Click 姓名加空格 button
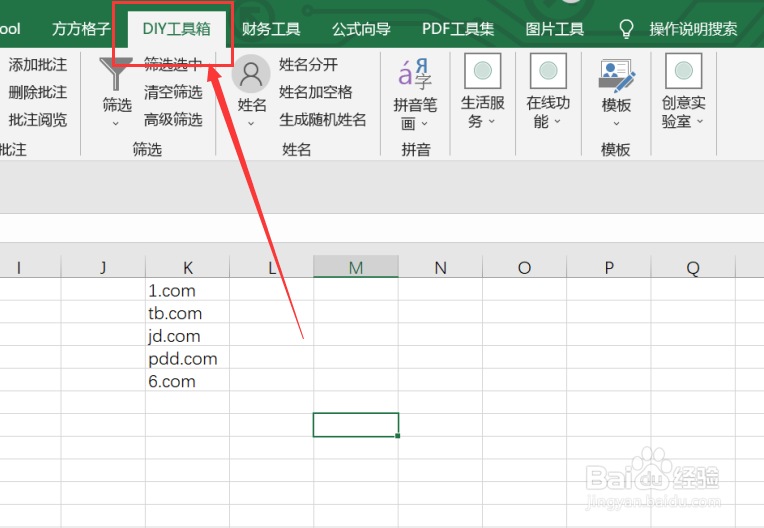This screenshot has height=528, width=764. click(315, 92)
